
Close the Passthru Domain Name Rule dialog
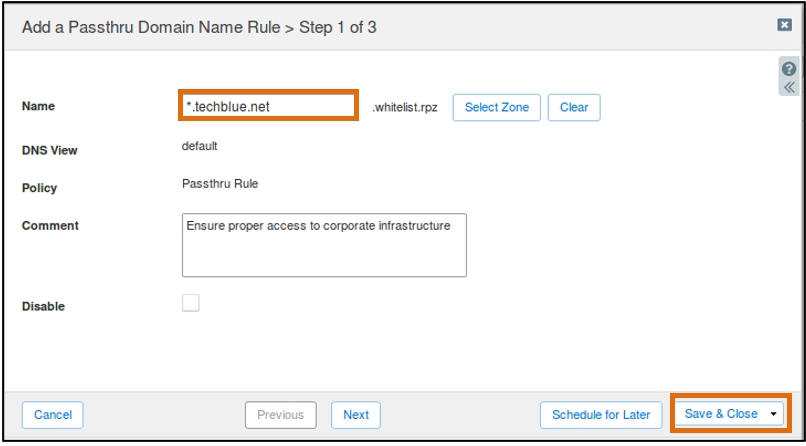[784, 25]
